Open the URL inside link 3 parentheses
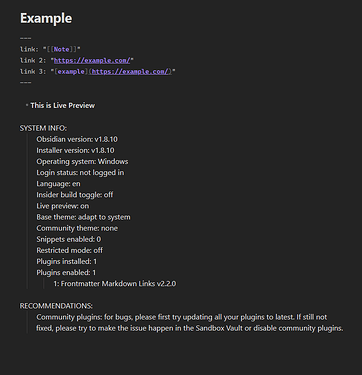The width and height of the screenshot is (362, 375). tap(130, 71)
